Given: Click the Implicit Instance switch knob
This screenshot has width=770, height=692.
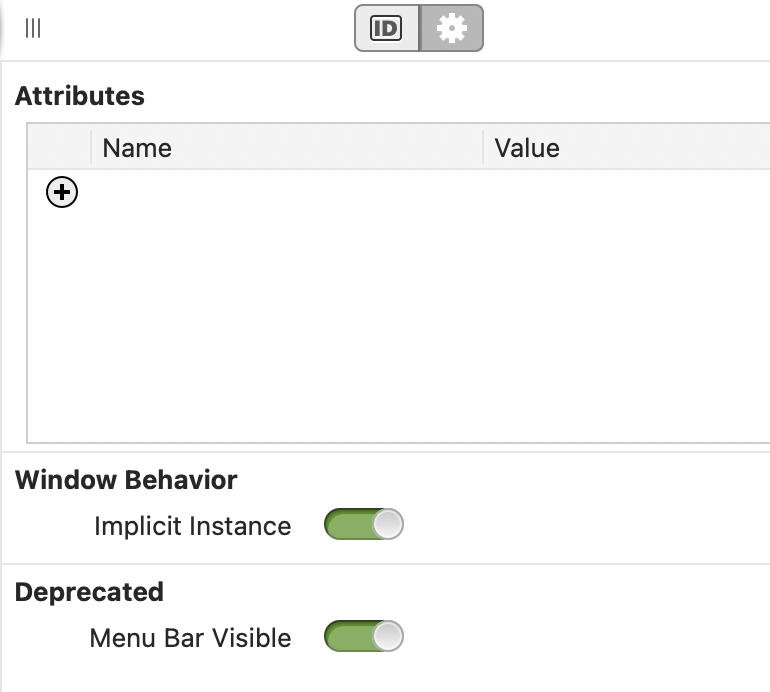Looking at the screenshot, I should [388, 525].
